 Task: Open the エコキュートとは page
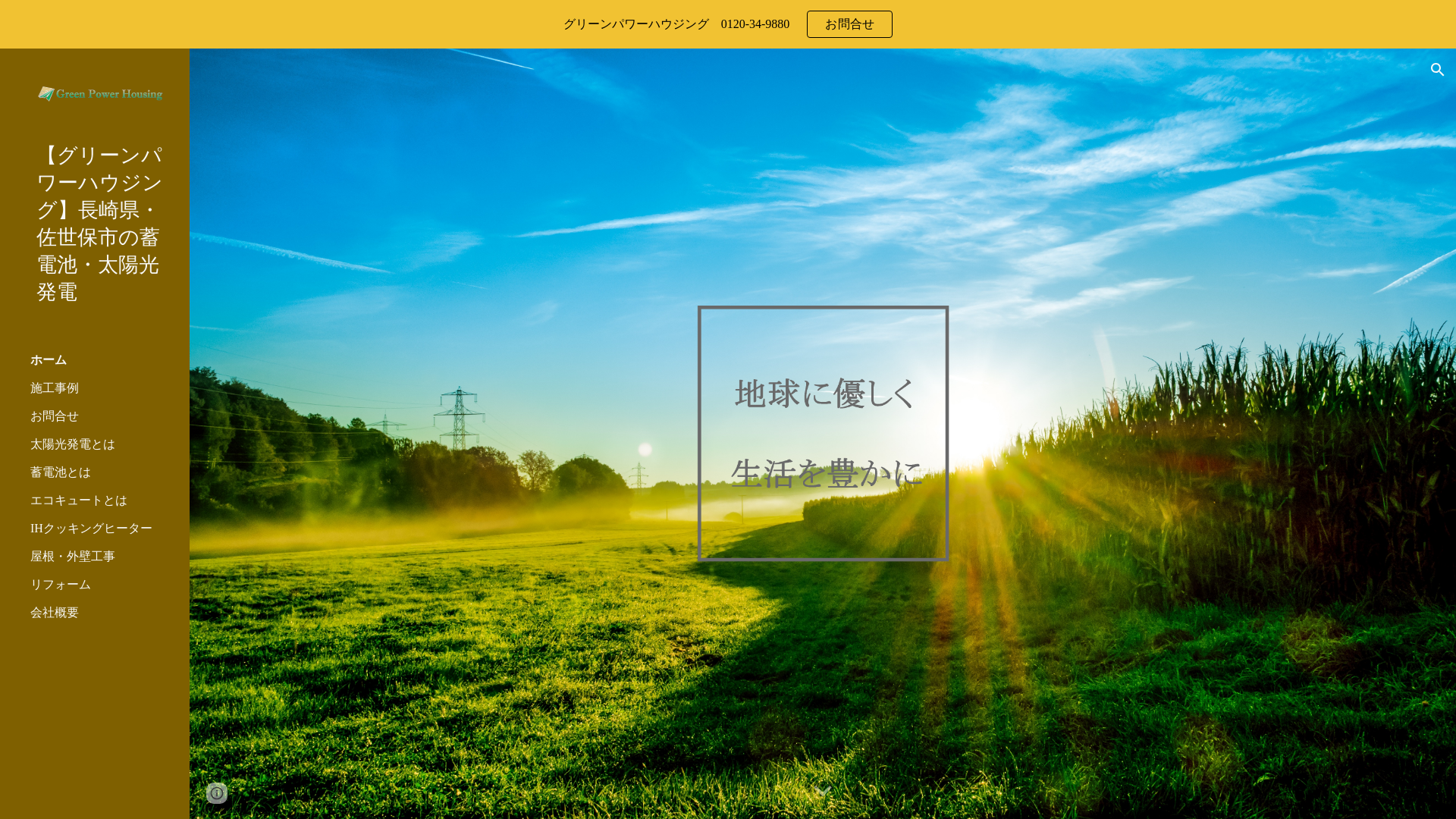[x=79, y=500]
